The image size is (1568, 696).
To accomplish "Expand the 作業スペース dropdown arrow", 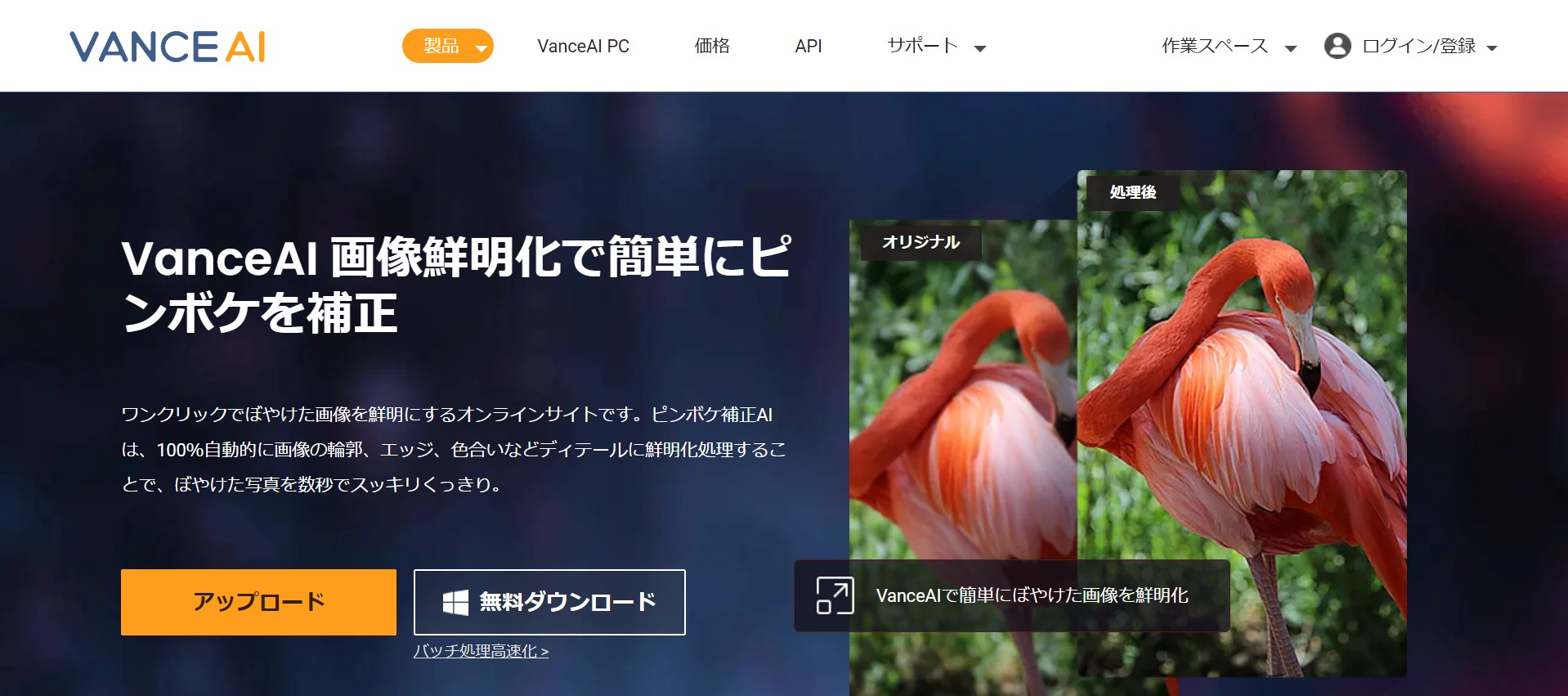I will point(1291,48).
